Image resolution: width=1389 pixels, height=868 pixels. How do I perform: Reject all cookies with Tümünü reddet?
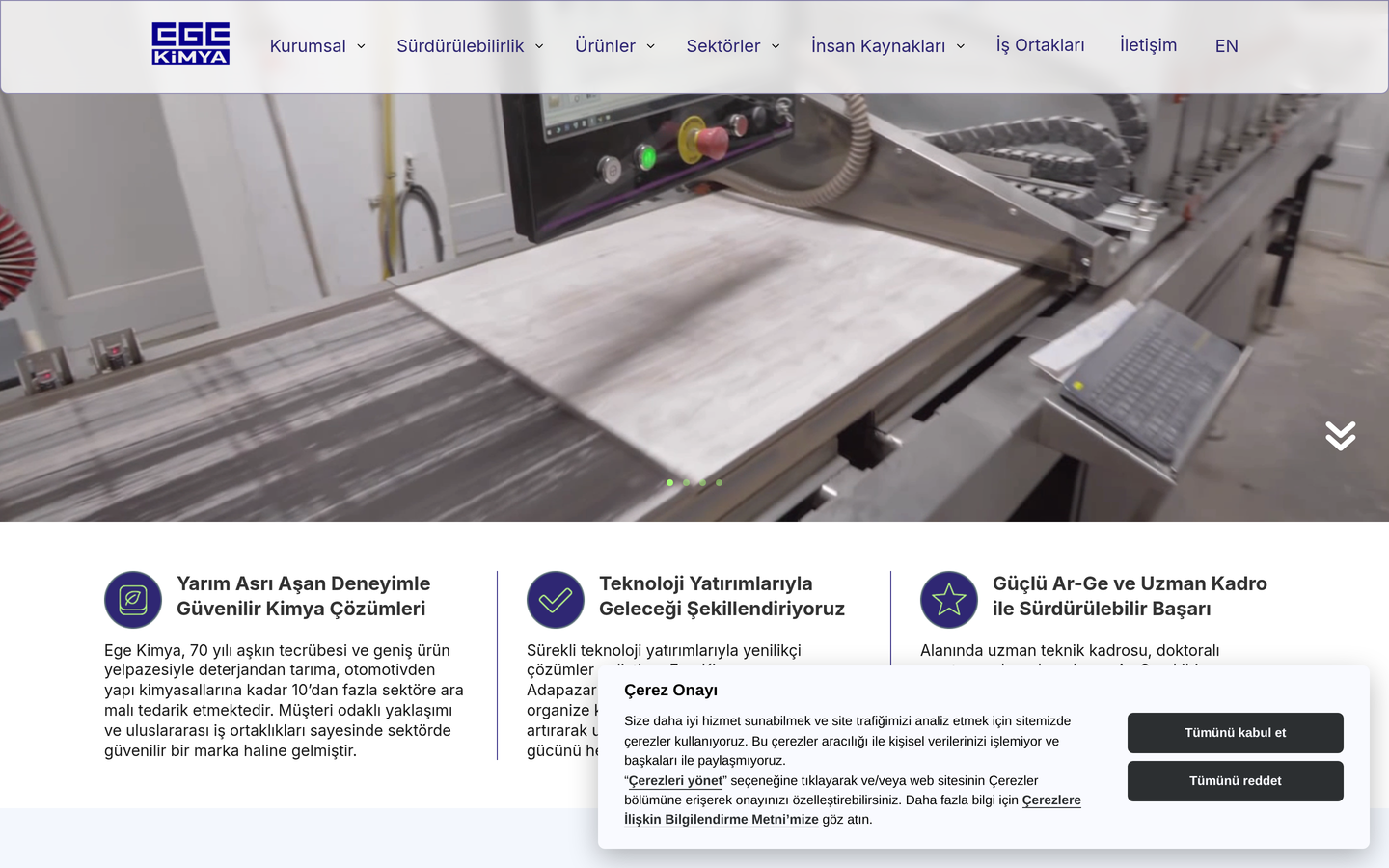pos(1236,781)
